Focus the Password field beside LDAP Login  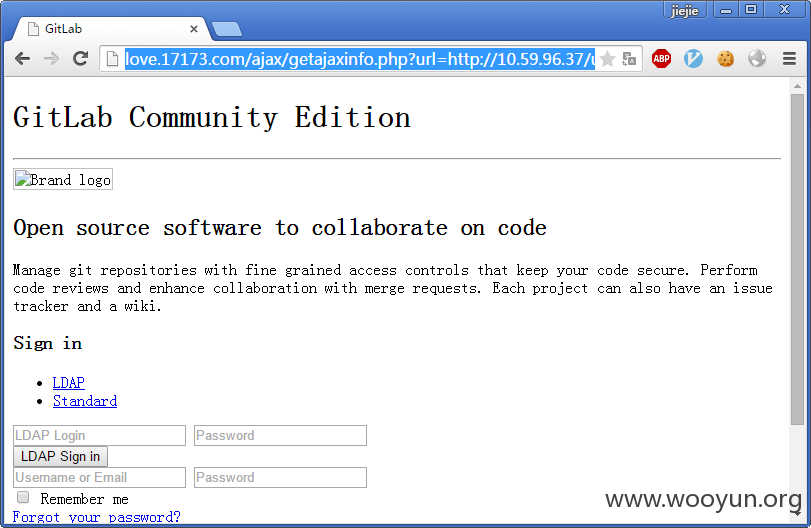[280, 435]
